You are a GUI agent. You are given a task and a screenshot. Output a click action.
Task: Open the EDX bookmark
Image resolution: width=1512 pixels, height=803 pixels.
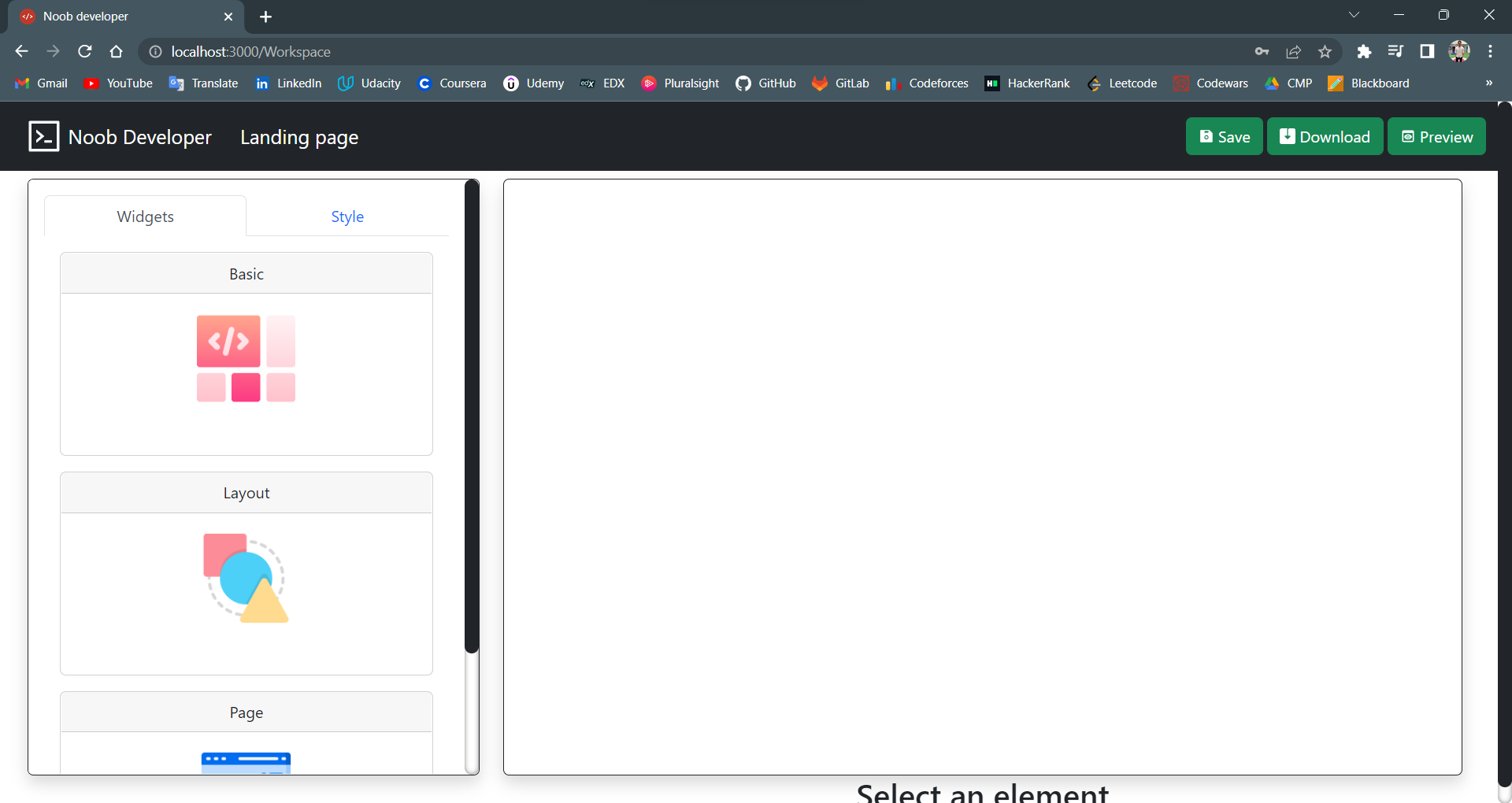[603, 83]
